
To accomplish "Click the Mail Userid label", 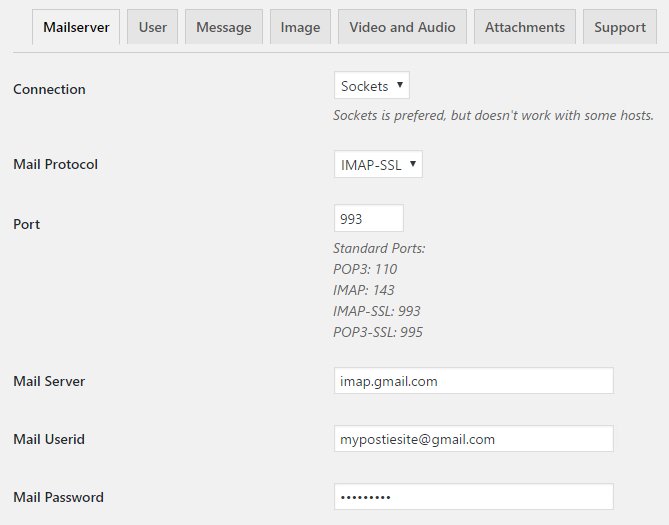I will (x=49, y=439).
